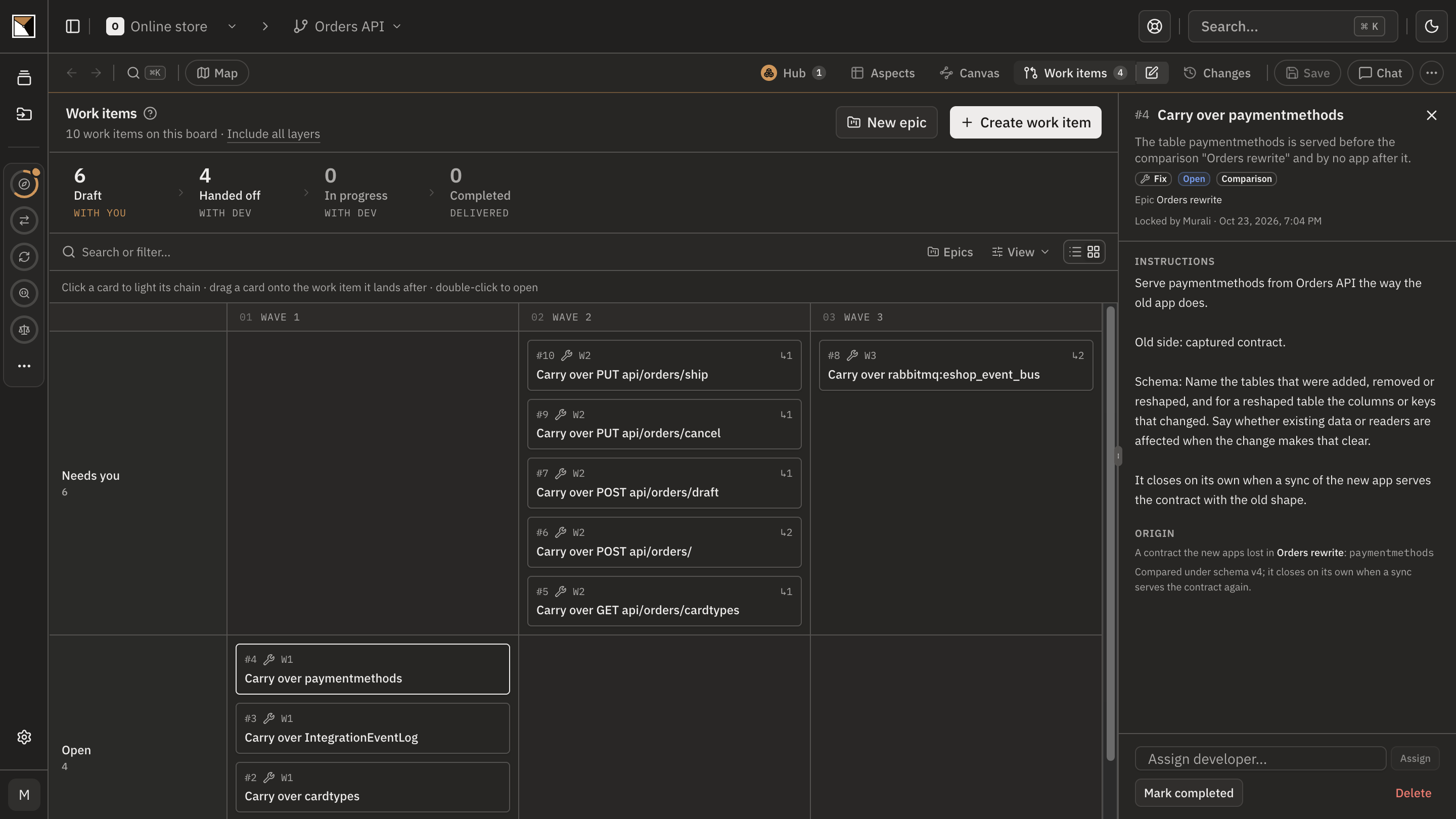Click the sync refresh icon in sidebar
The image size is (1456, 819).
pos(24,257)
